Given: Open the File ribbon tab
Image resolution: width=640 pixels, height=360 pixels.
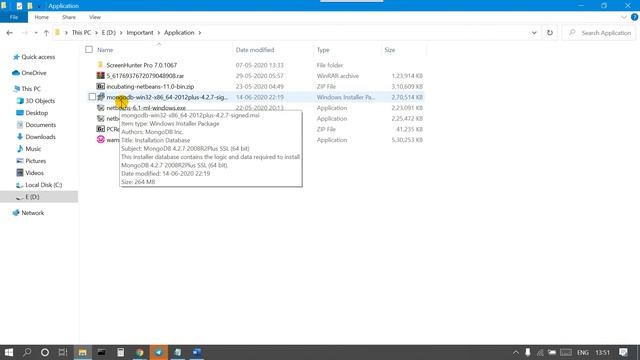Looking at the screenshot, I should point(14,17).
